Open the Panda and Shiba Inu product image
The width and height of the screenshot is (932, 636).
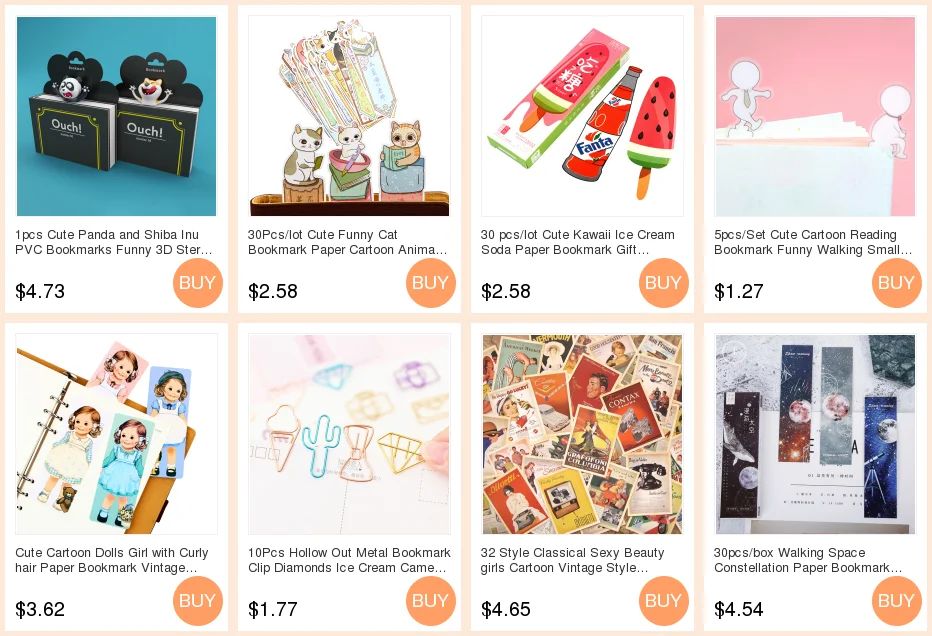116,116
